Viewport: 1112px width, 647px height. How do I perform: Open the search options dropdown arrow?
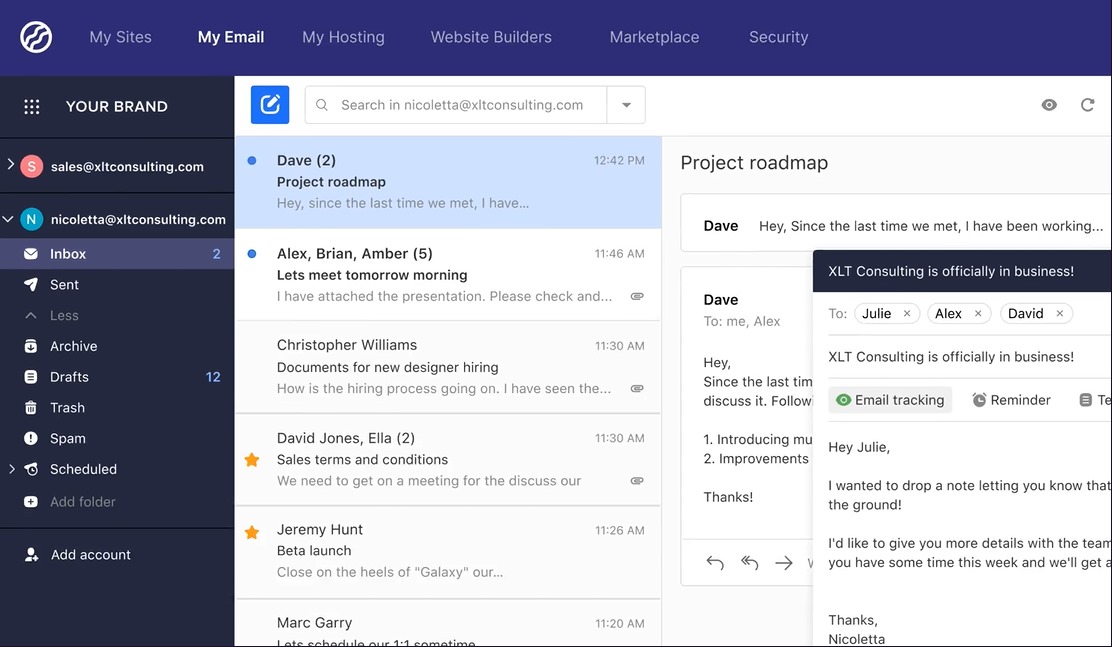tap(626, 105)
